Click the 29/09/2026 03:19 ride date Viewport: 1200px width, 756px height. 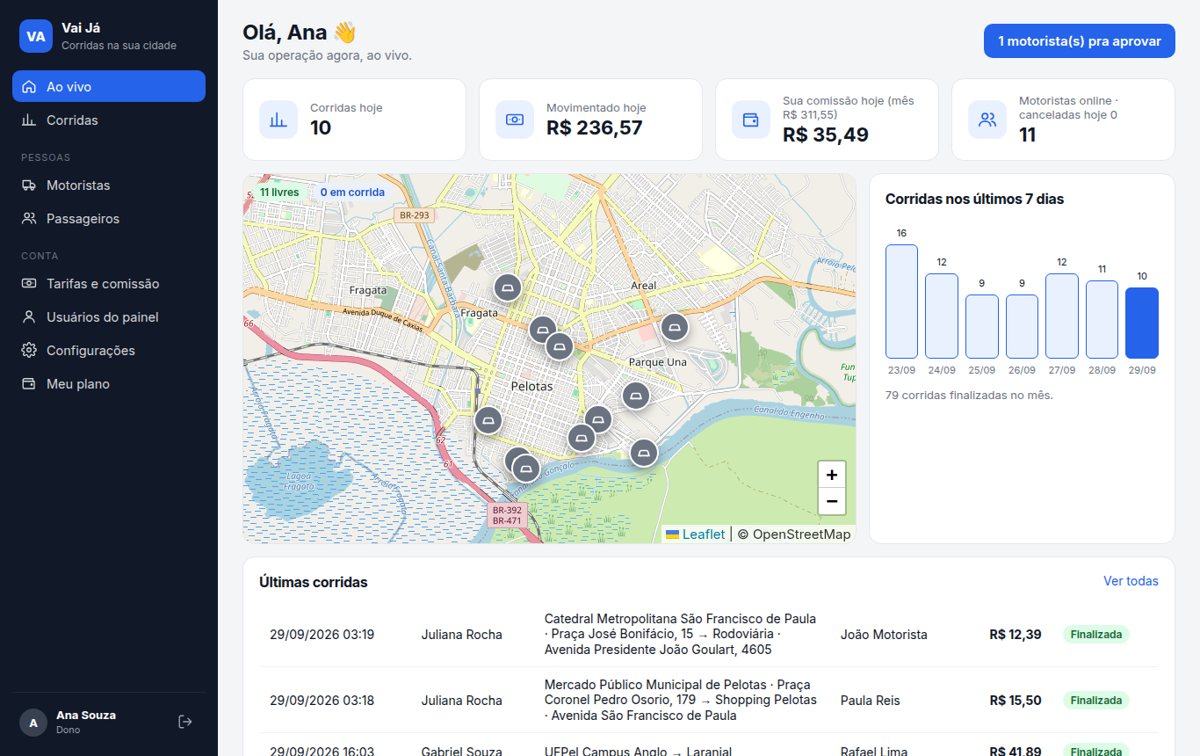tap(322, 634)
